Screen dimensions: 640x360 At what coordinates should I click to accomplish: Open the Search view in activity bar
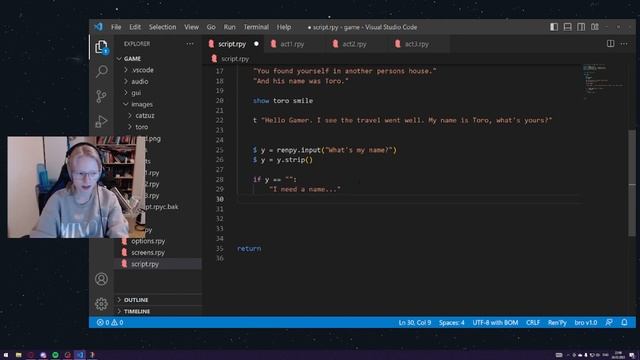pos(102,71)
